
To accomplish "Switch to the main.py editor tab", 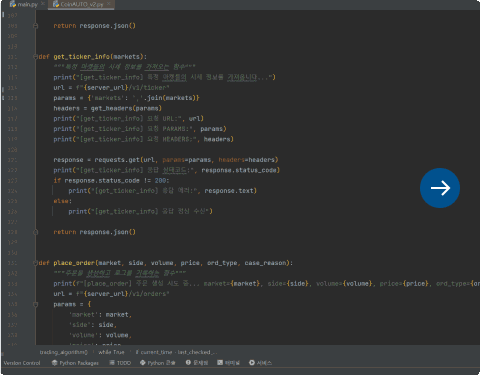I will pyautogui.click(x=24, y=4).
